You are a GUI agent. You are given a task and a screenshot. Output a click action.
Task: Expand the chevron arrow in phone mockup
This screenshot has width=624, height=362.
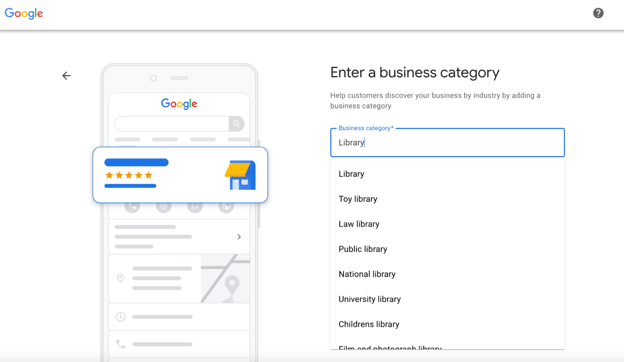point(239,237)
